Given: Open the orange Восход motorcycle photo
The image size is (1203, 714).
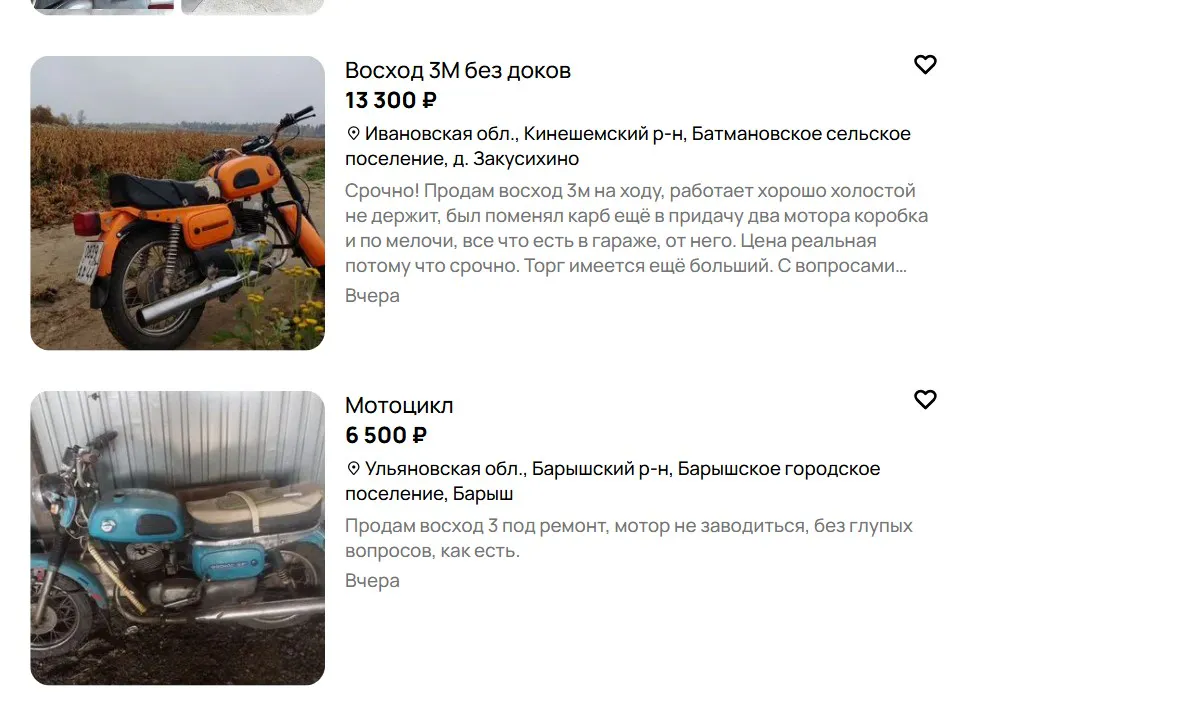Looking at the screenshot, I should pos(178,203).
